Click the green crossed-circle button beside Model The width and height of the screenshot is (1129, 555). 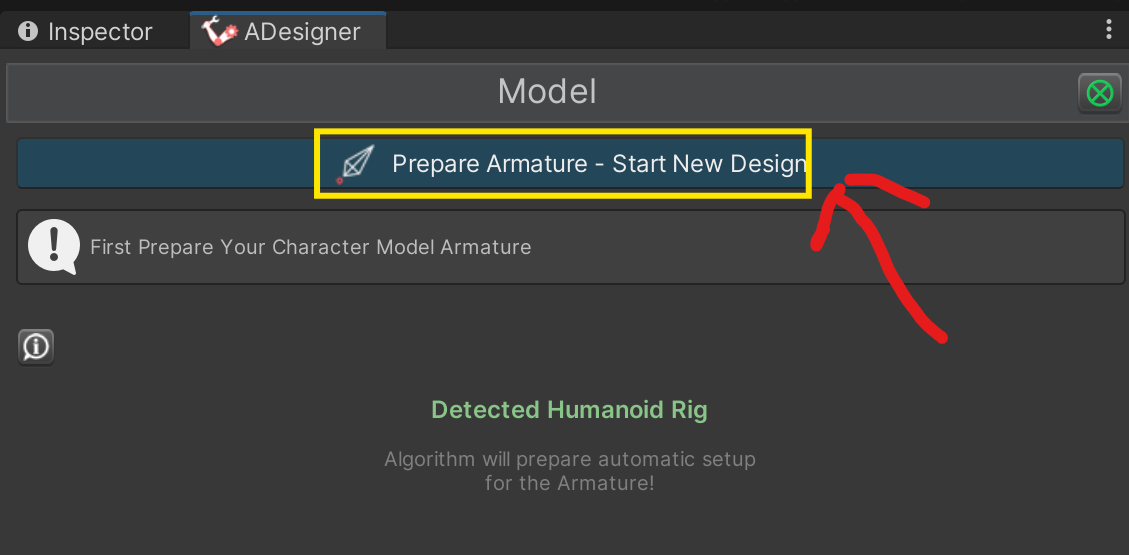tap(1099, 94)
